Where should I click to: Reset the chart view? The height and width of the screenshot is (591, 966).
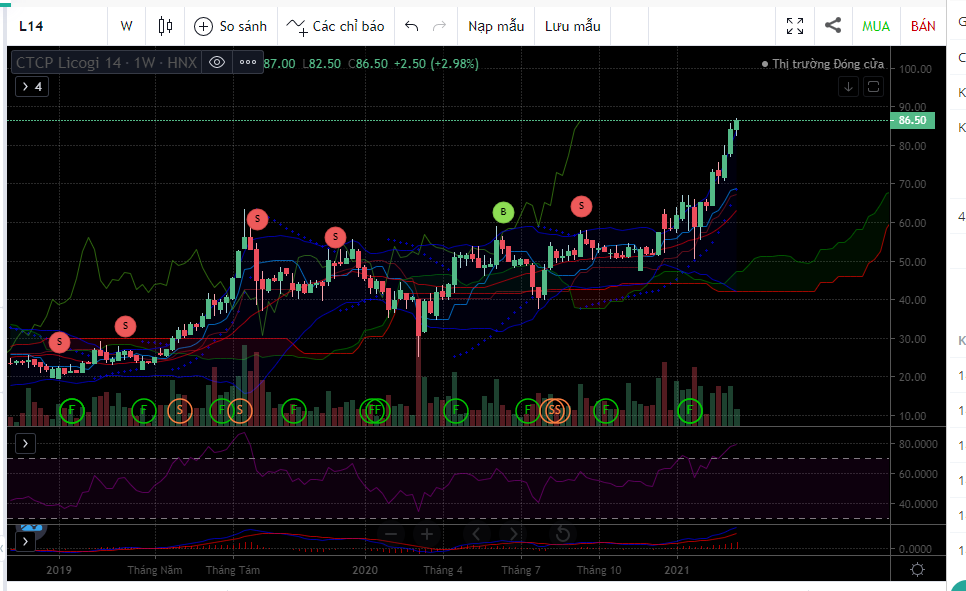(x=562, y=534)
